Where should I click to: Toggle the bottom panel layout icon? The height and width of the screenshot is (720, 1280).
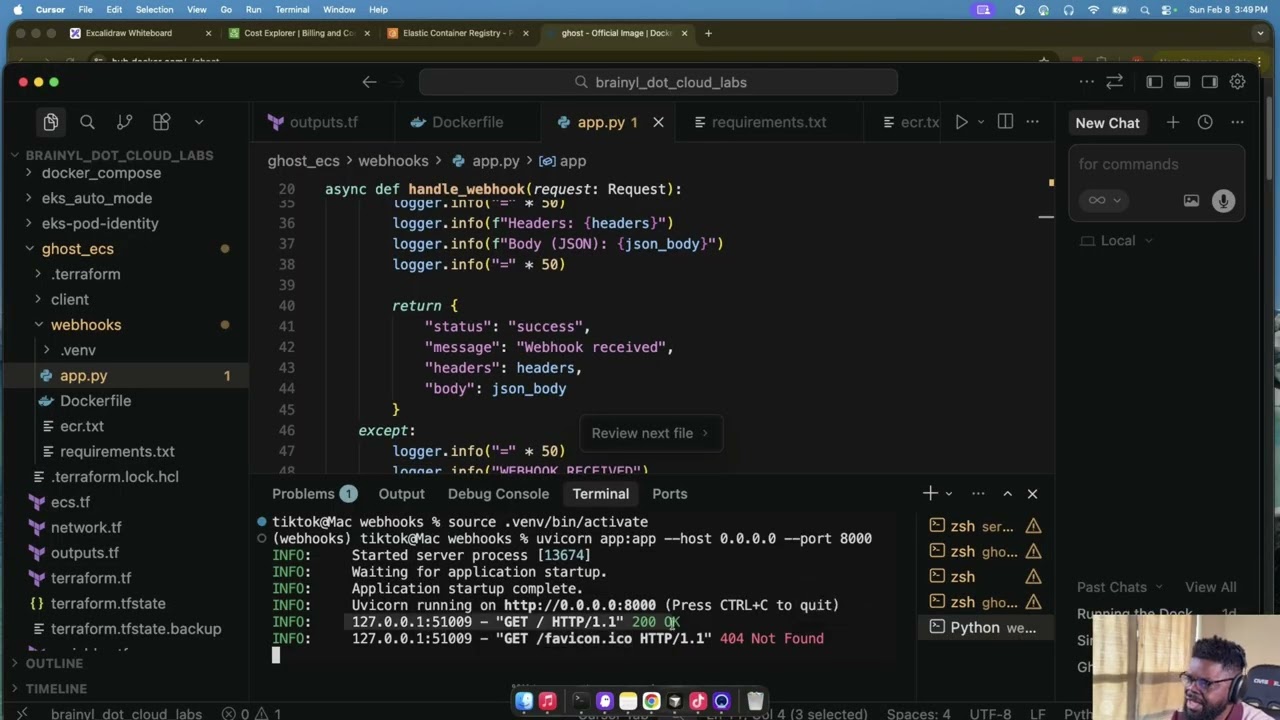click(1182, 82)
